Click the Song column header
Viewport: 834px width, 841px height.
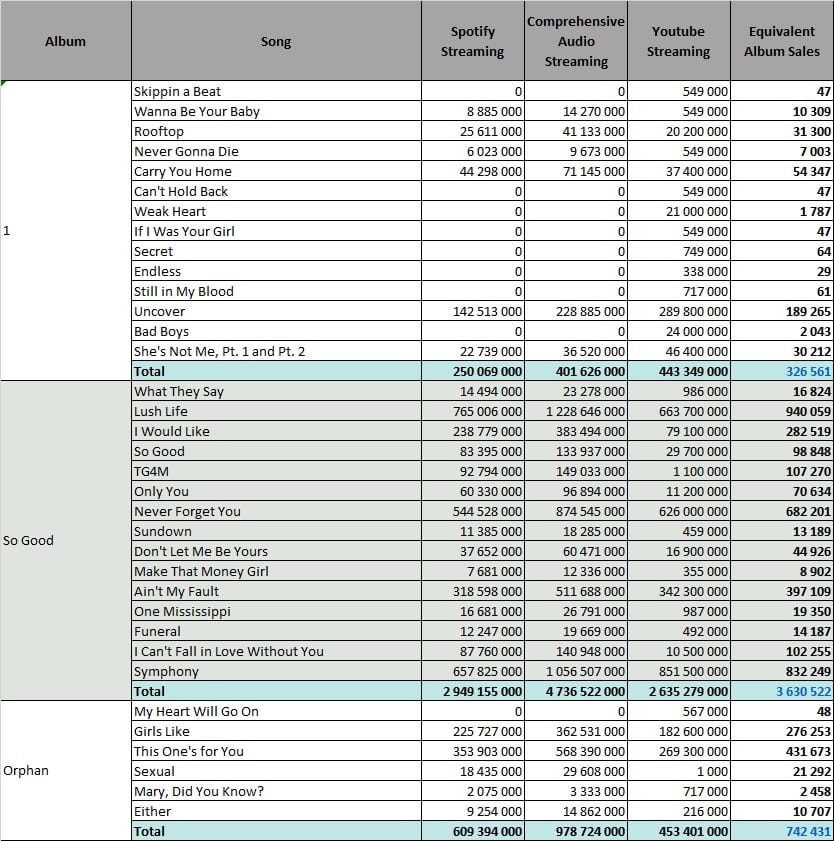(x=276, y=41)
